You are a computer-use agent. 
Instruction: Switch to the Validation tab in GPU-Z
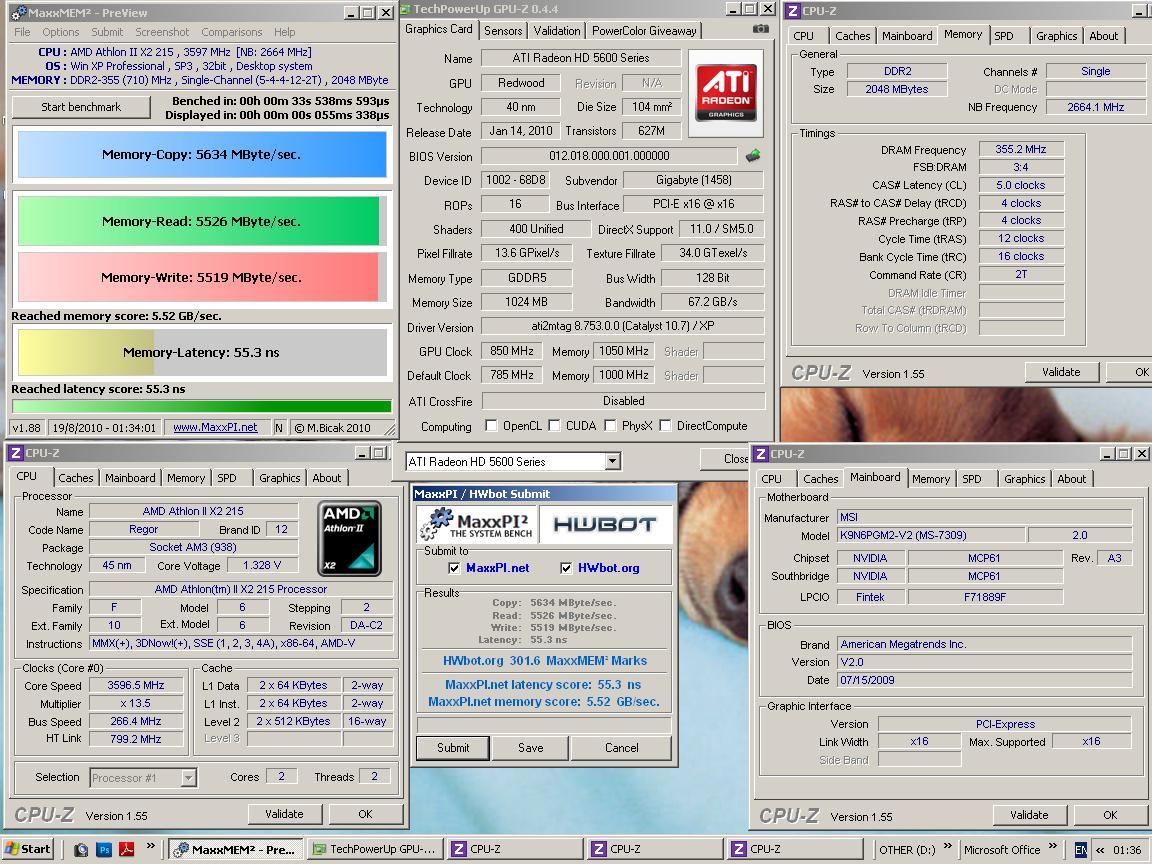click(x=556, y=31)
